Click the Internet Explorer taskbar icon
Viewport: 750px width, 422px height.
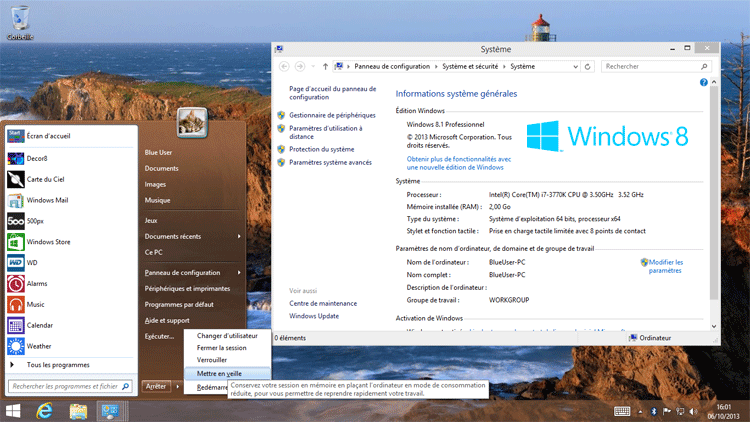click(45, 411)
